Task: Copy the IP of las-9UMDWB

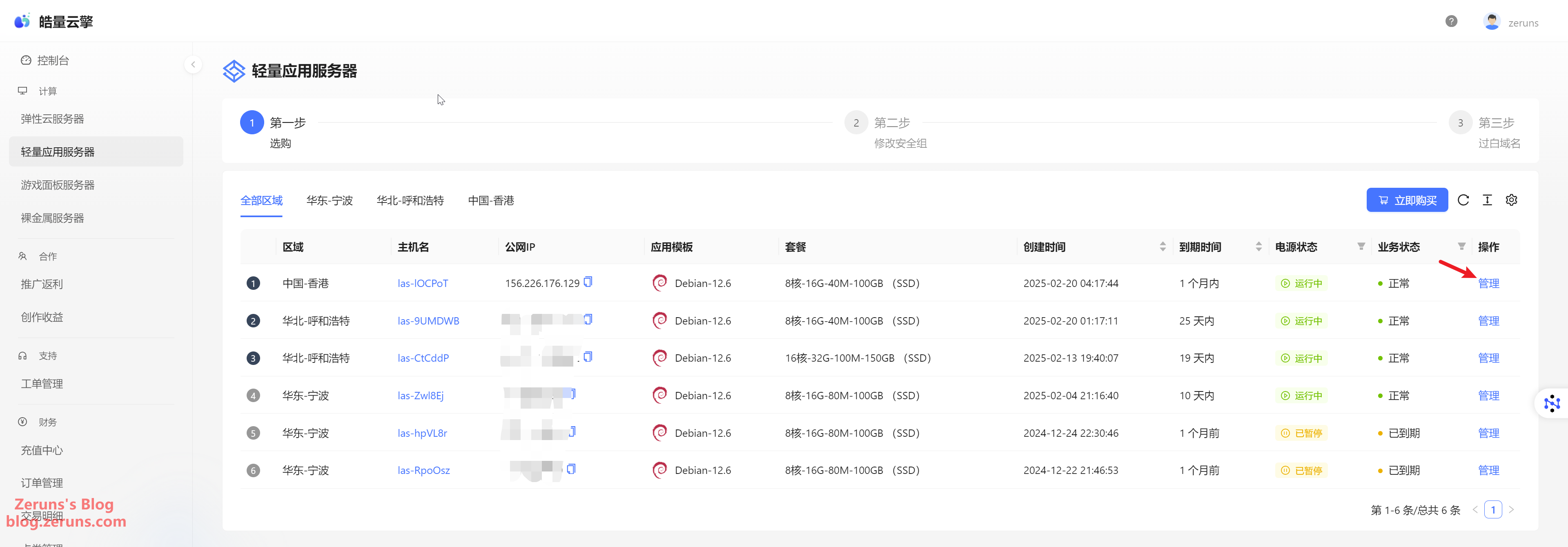Action: click(588, 320)
